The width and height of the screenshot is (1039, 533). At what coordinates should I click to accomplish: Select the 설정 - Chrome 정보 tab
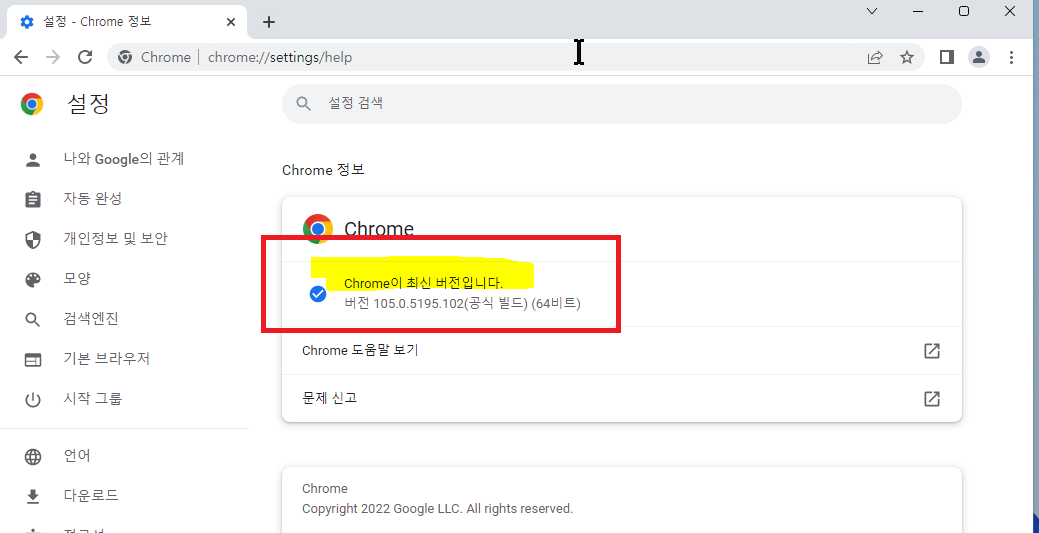click(x=128, y=22)
